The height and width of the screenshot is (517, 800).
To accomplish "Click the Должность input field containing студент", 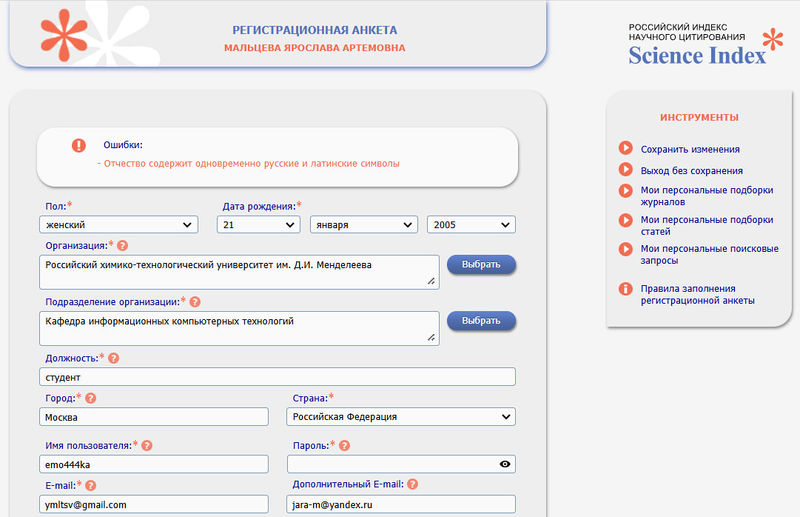I will pyautogui.click(x=277, y=377).
